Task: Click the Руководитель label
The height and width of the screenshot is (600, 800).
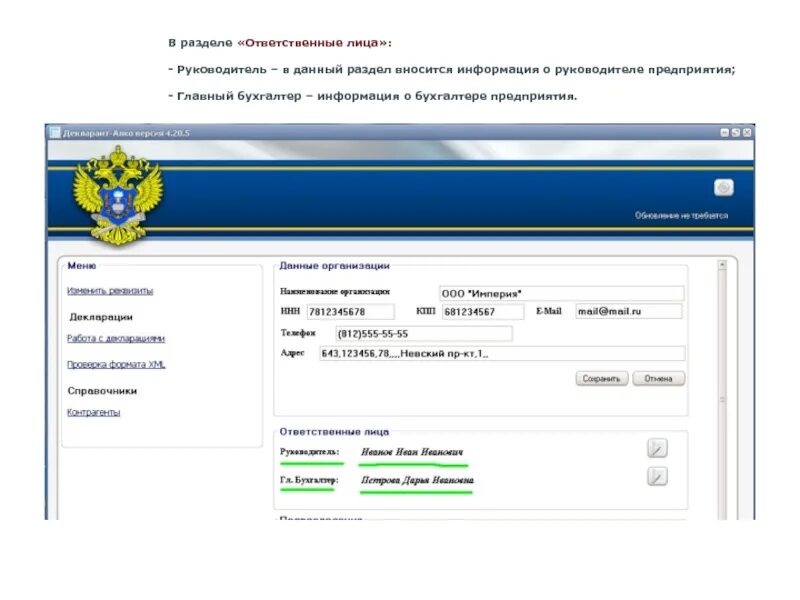Action: pyautogui.click(x=310, y=452)
